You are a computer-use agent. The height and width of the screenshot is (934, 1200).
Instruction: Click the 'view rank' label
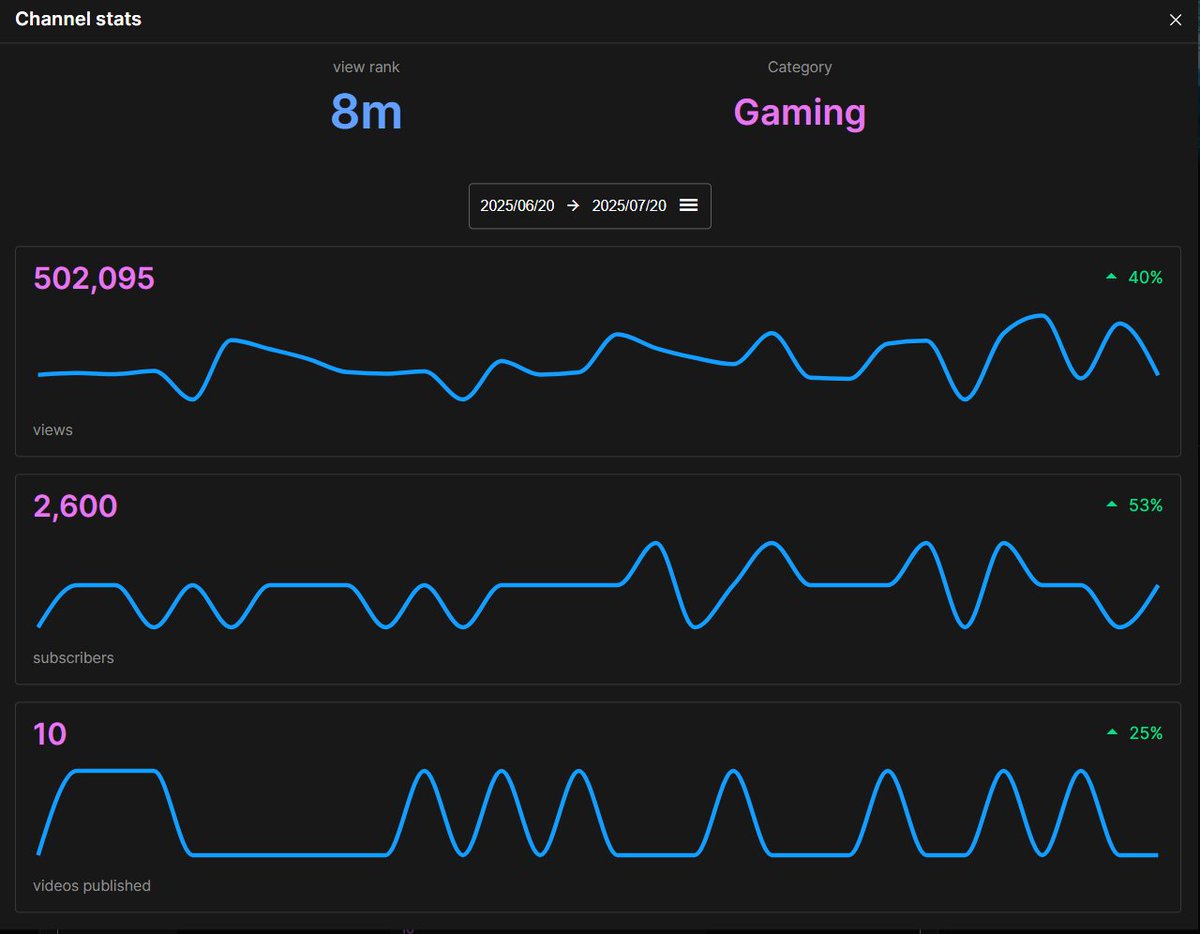[x=366, y=67]
